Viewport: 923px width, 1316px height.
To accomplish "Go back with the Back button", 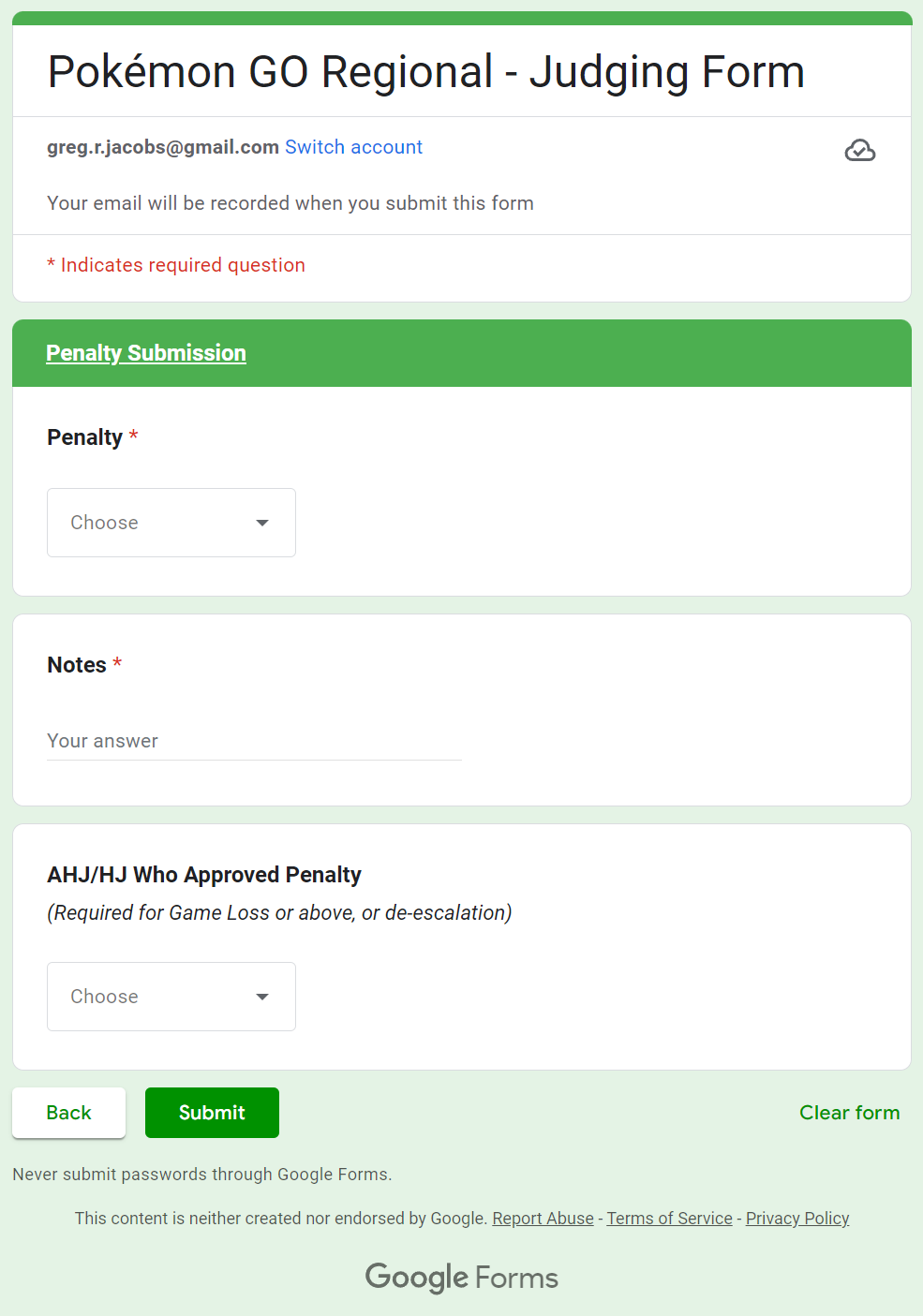I will [68, 1113].
